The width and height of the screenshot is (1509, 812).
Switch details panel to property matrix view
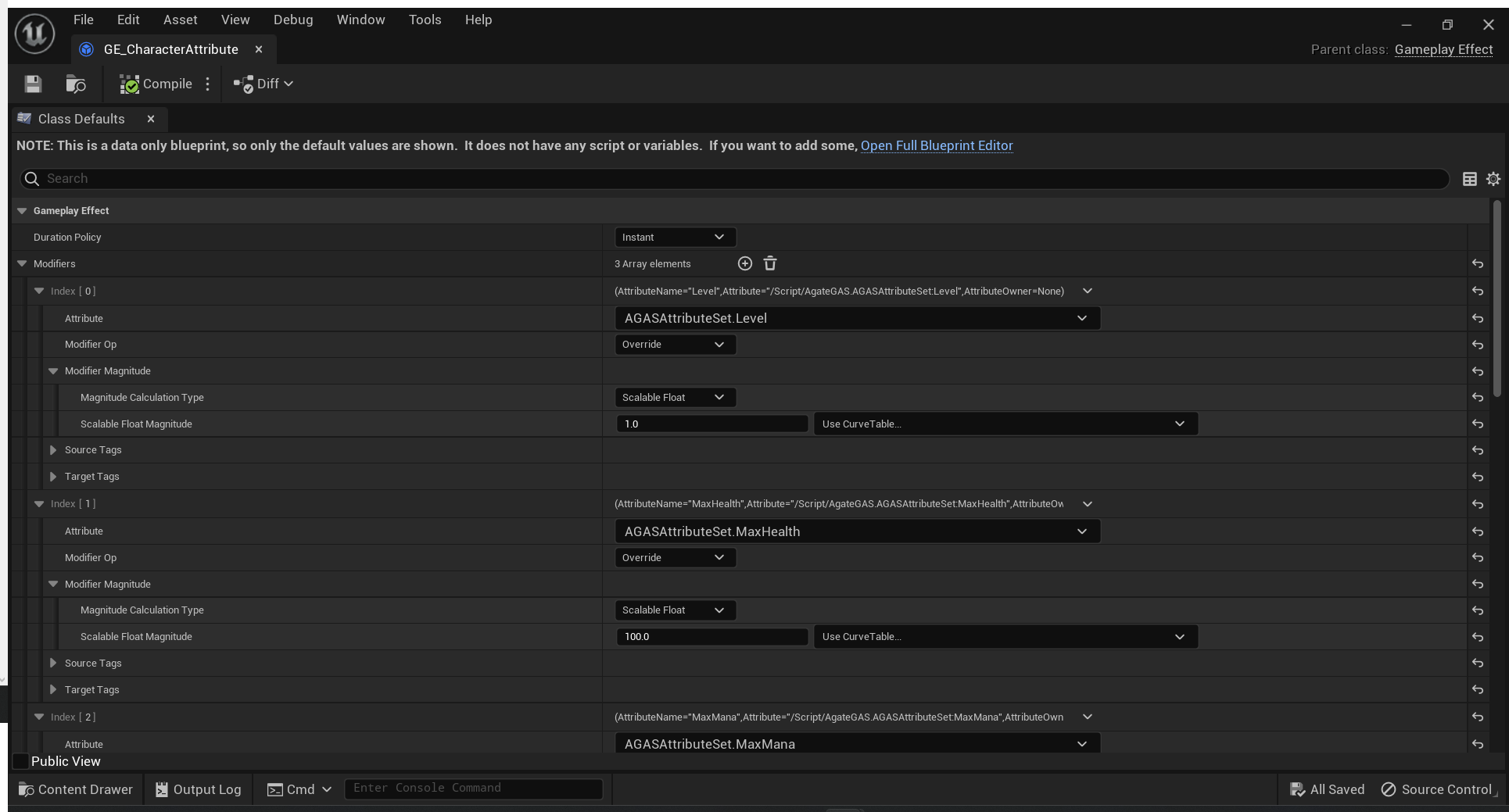coord(1470,179)
